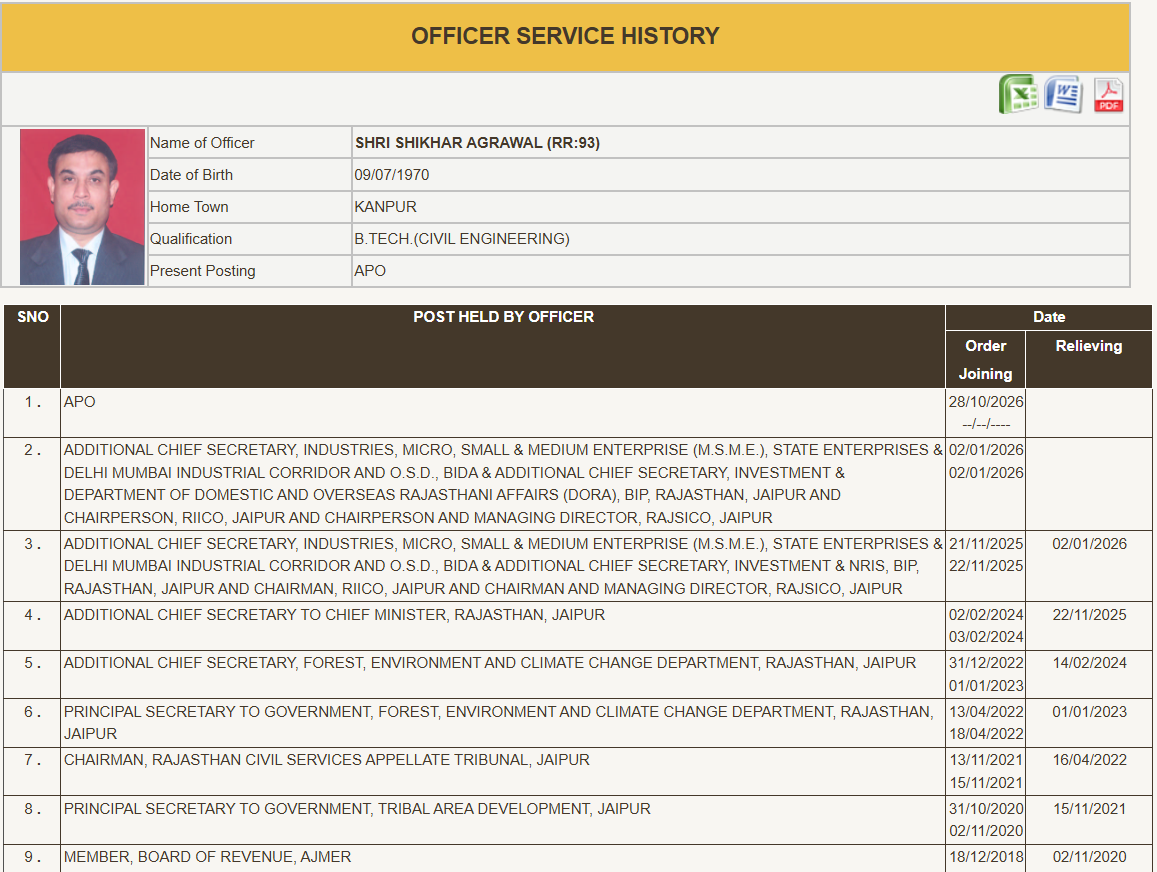Click order date 13/11/2021

[986, 760]
